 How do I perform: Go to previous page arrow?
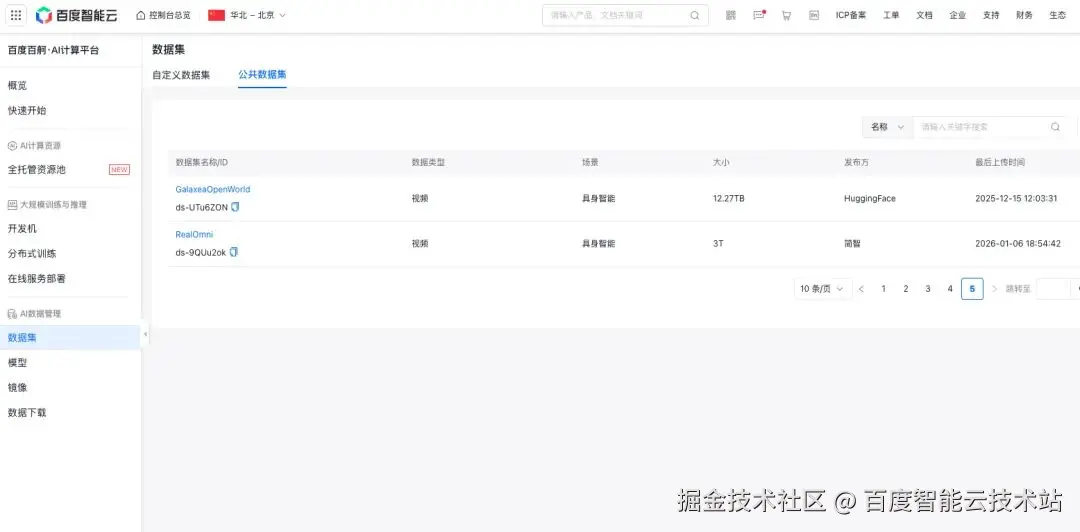[x=861, y=289]
